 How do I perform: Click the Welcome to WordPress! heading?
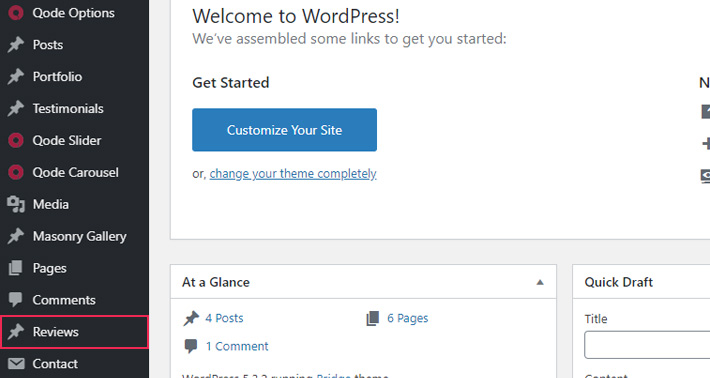[x=296, y=16]
